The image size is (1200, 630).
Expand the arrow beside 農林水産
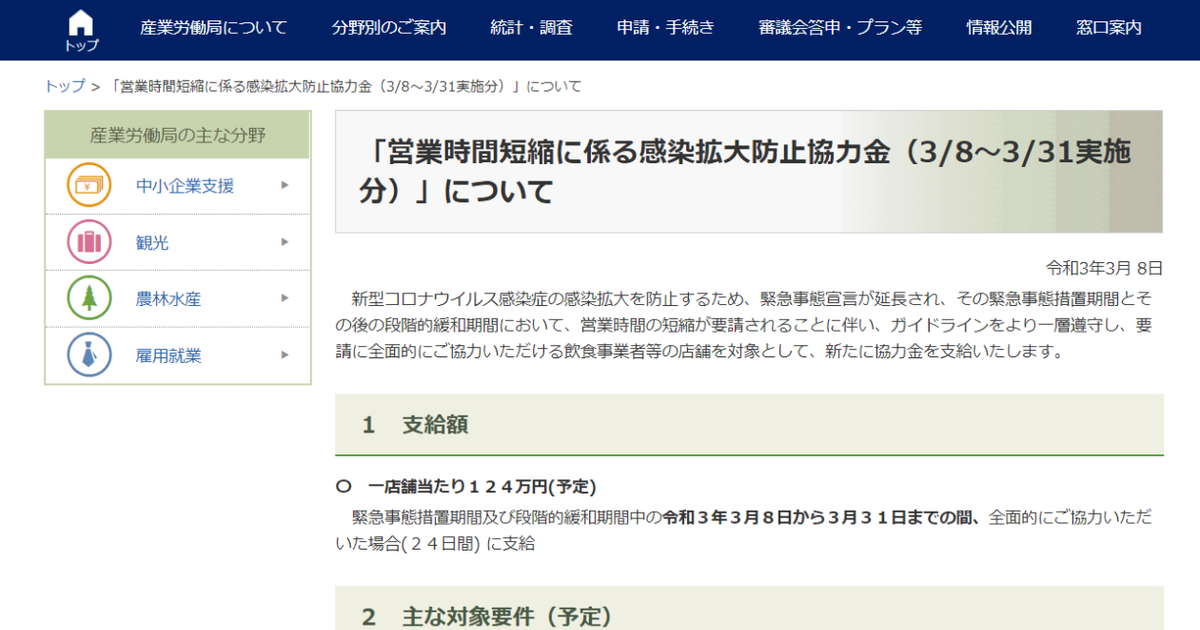pyautogui.click(x=285, y=298)
